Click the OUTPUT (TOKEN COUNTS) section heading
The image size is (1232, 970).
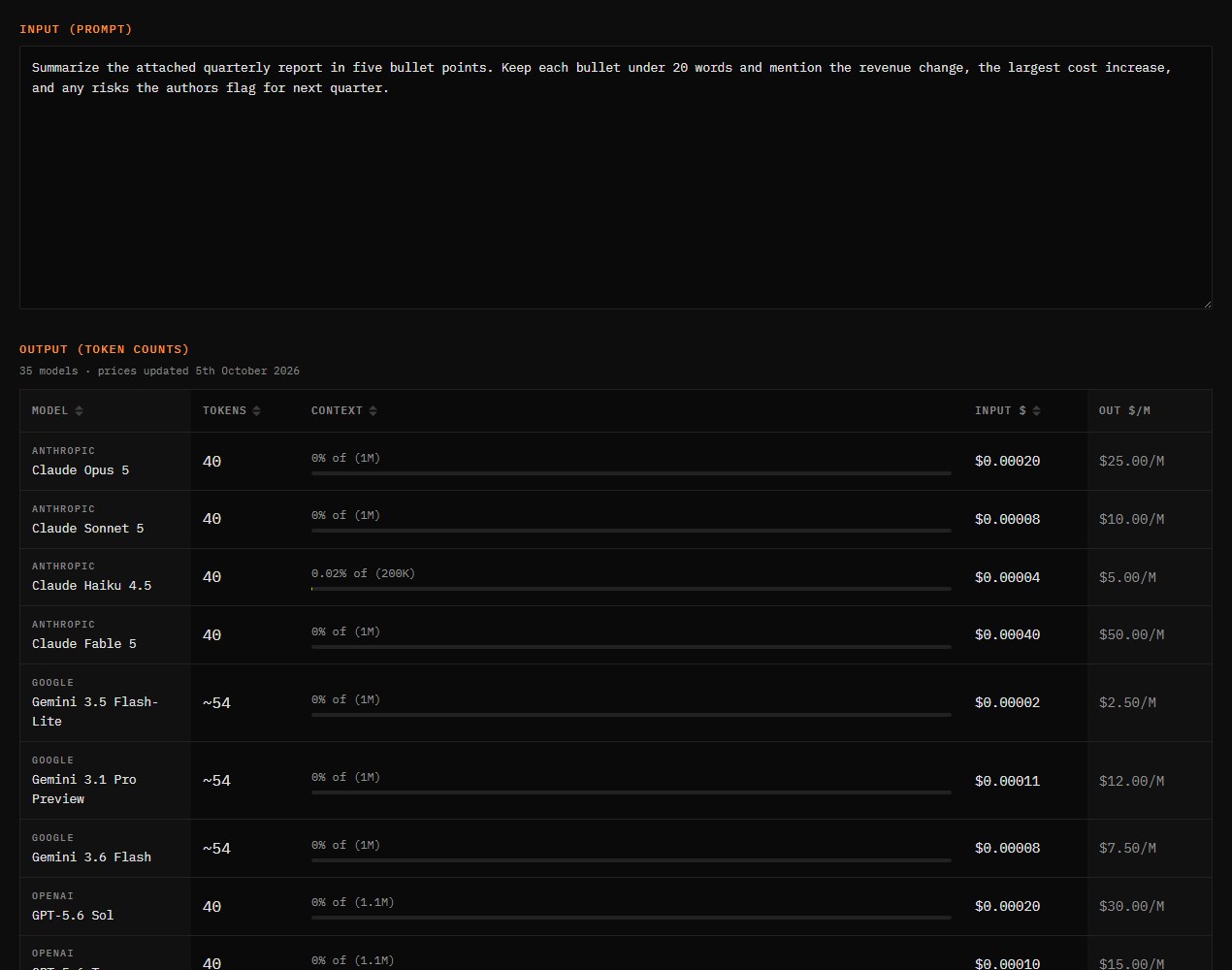pyautogui.click(x=104, y=350)
